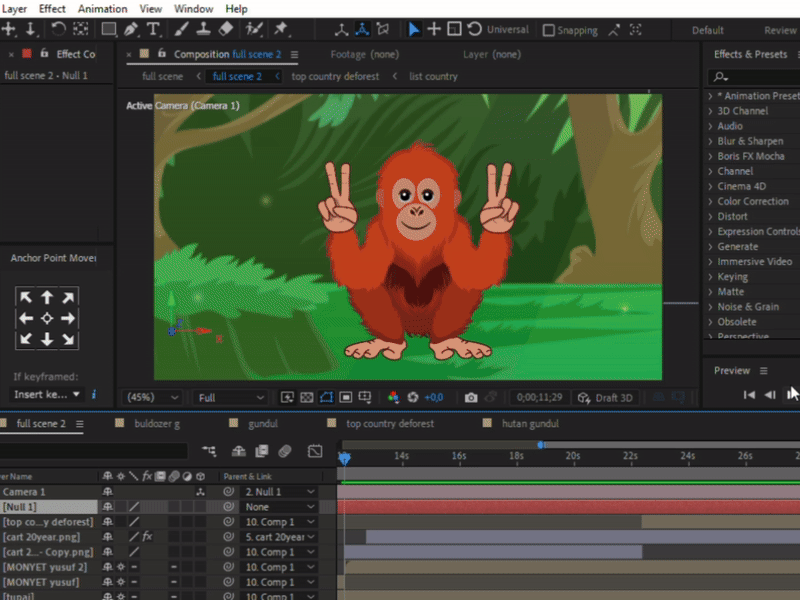800x600 pixels.
Task: Click First Frame button in Preview panel
Action: coord(748,394)
